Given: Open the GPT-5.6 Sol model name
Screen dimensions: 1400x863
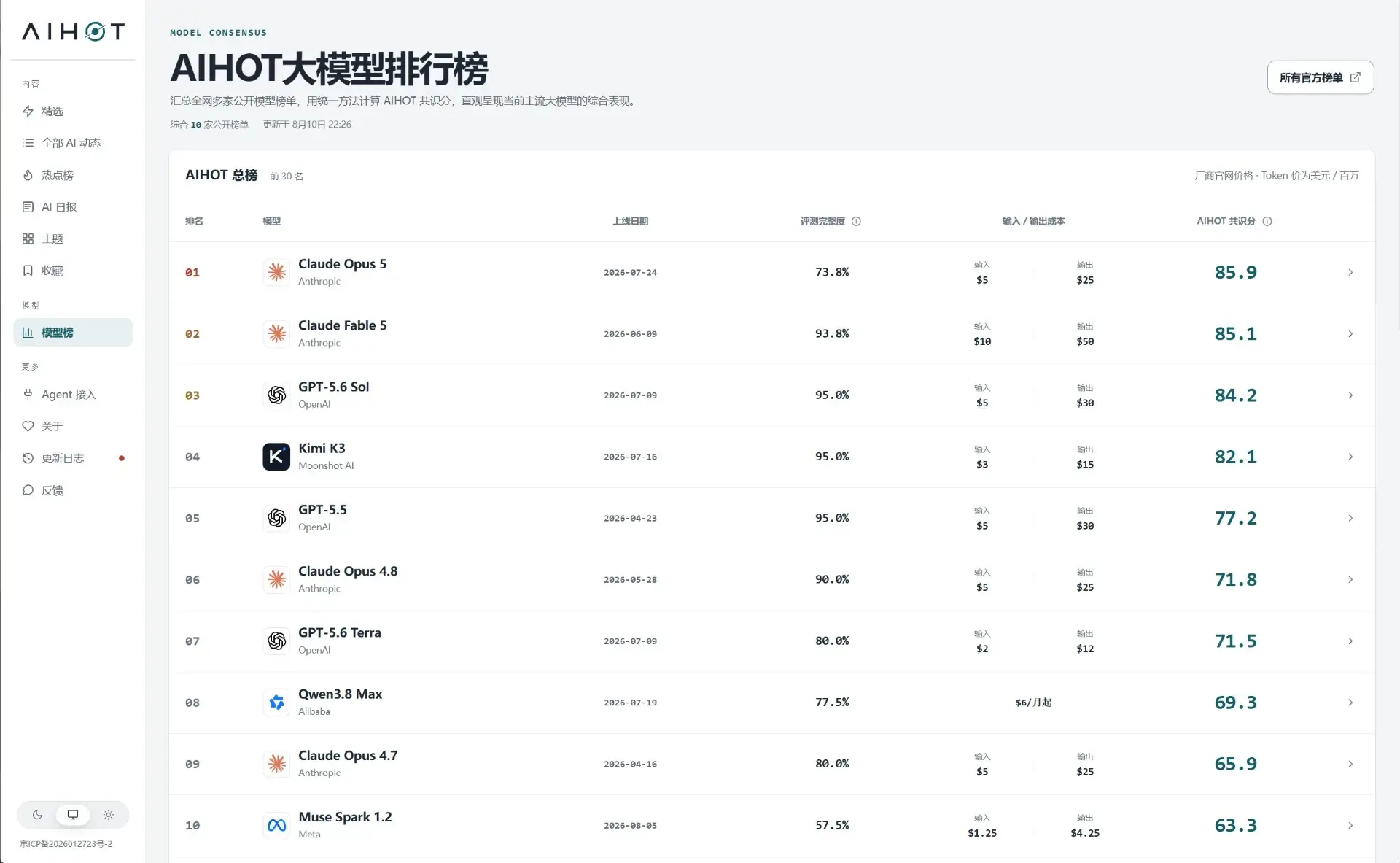Looking at the screenshot, I should coord(333,387).
